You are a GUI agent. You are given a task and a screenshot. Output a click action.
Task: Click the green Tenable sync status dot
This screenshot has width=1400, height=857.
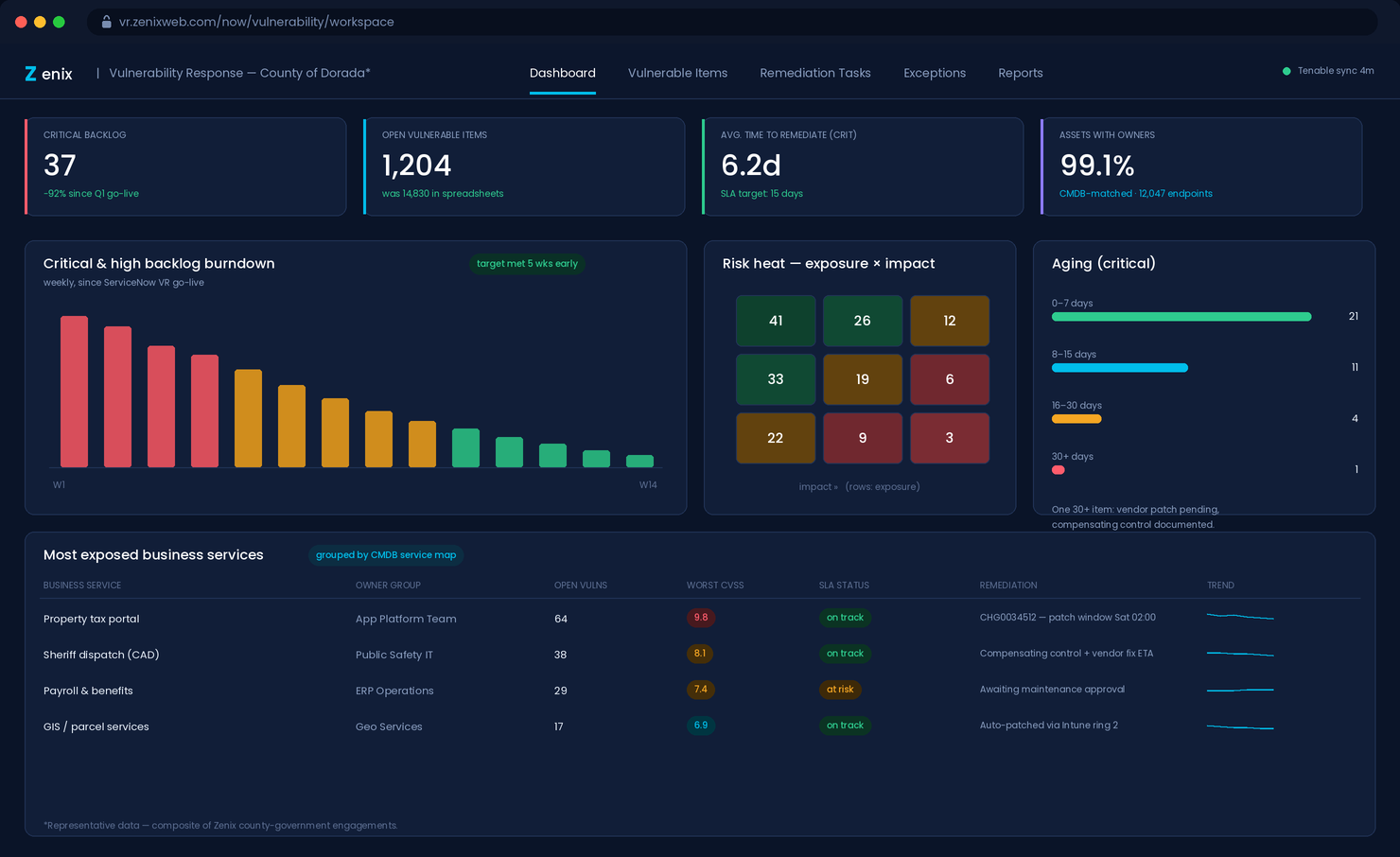1286,71
